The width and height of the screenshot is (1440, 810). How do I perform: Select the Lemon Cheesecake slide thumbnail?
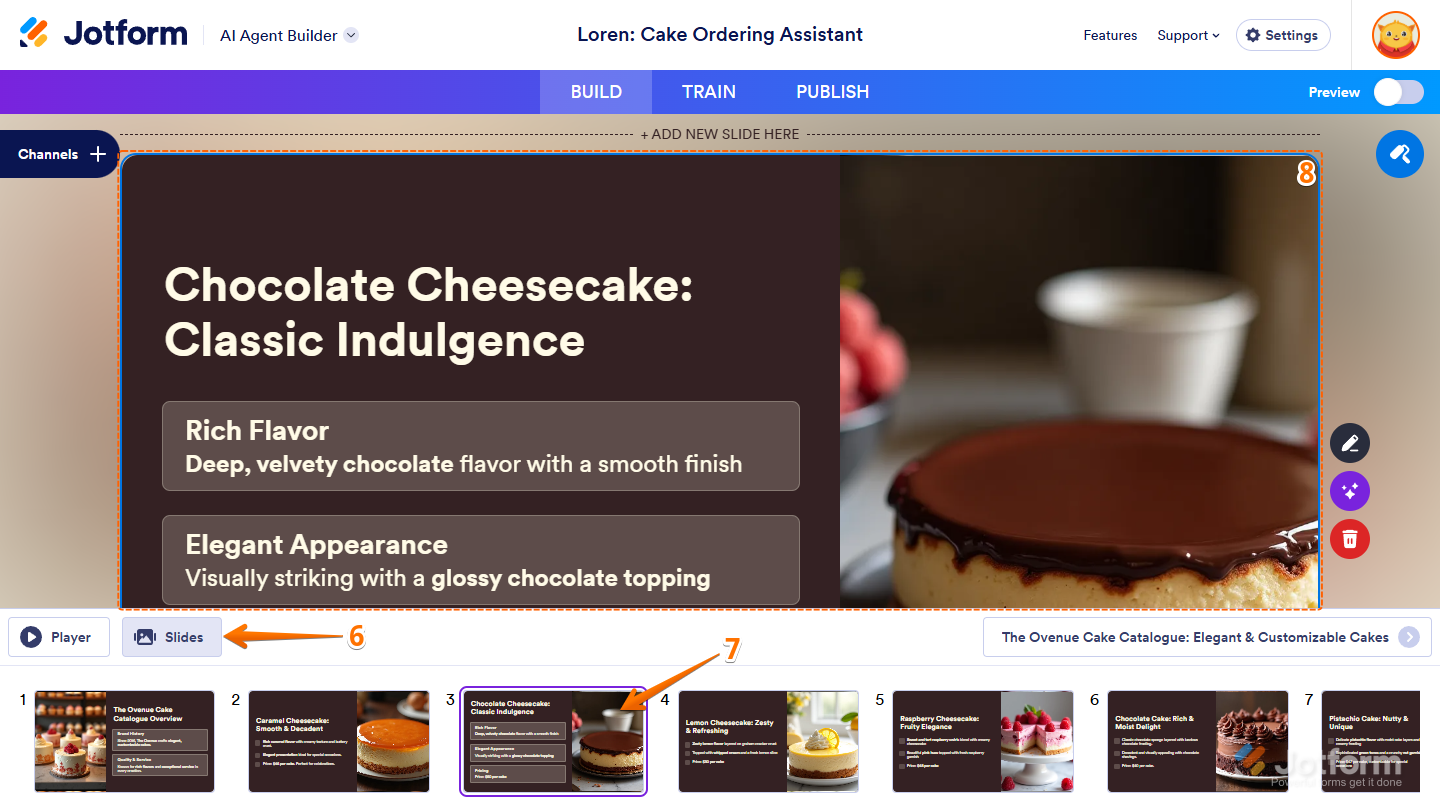pos(768,741)
